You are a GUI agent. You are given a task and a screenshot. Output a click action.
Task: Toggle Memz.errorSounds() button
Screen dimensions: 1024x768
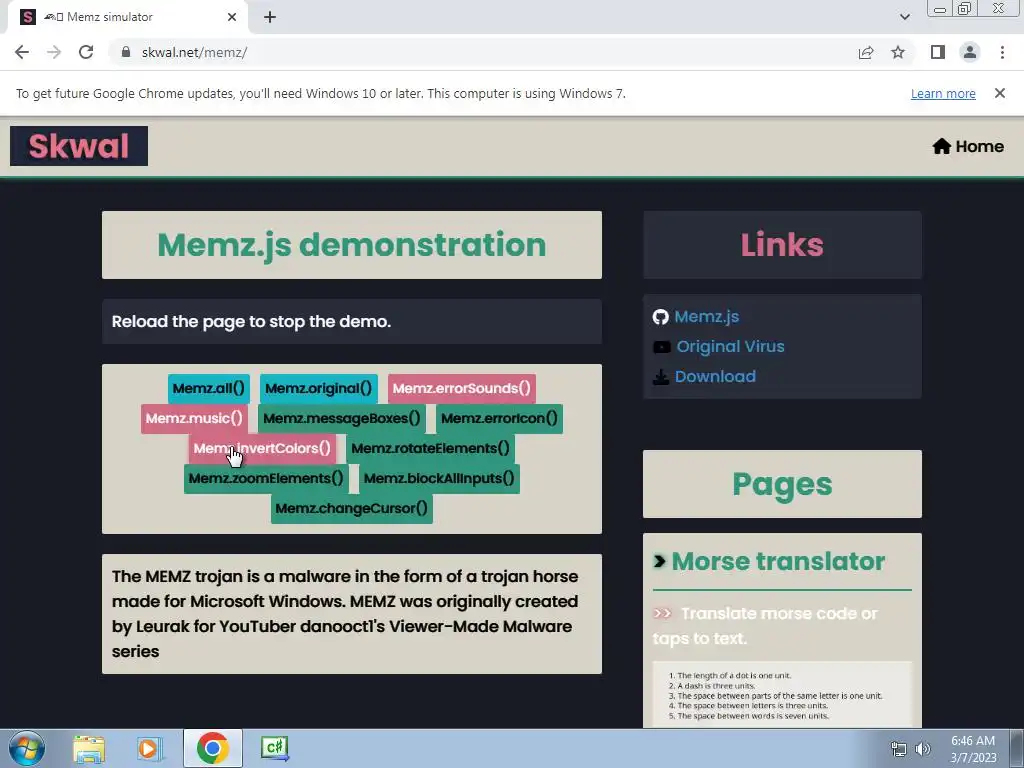pyautogui.click(x=462, y=389)
